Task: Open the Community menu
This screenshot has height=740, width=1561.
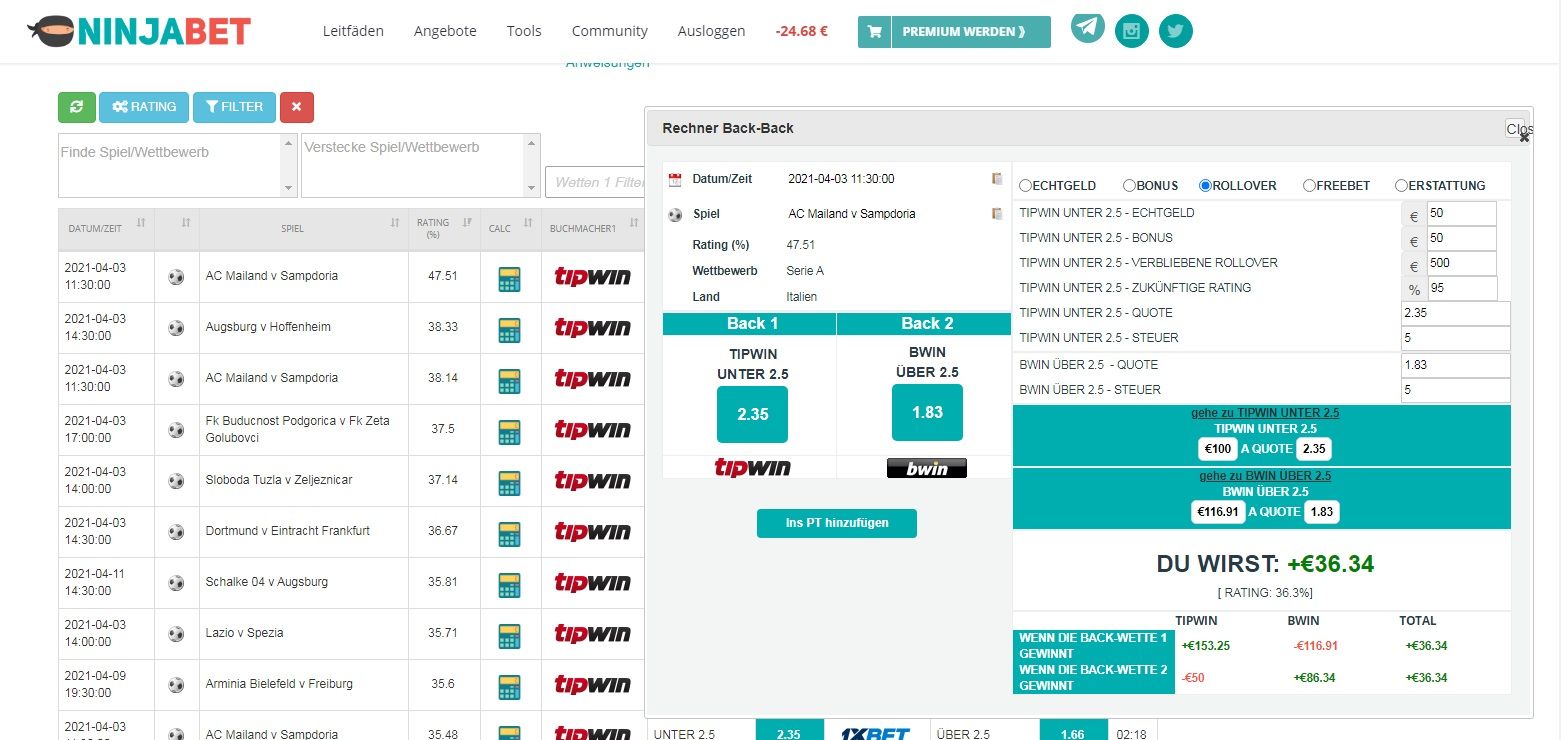Action: 609,31
